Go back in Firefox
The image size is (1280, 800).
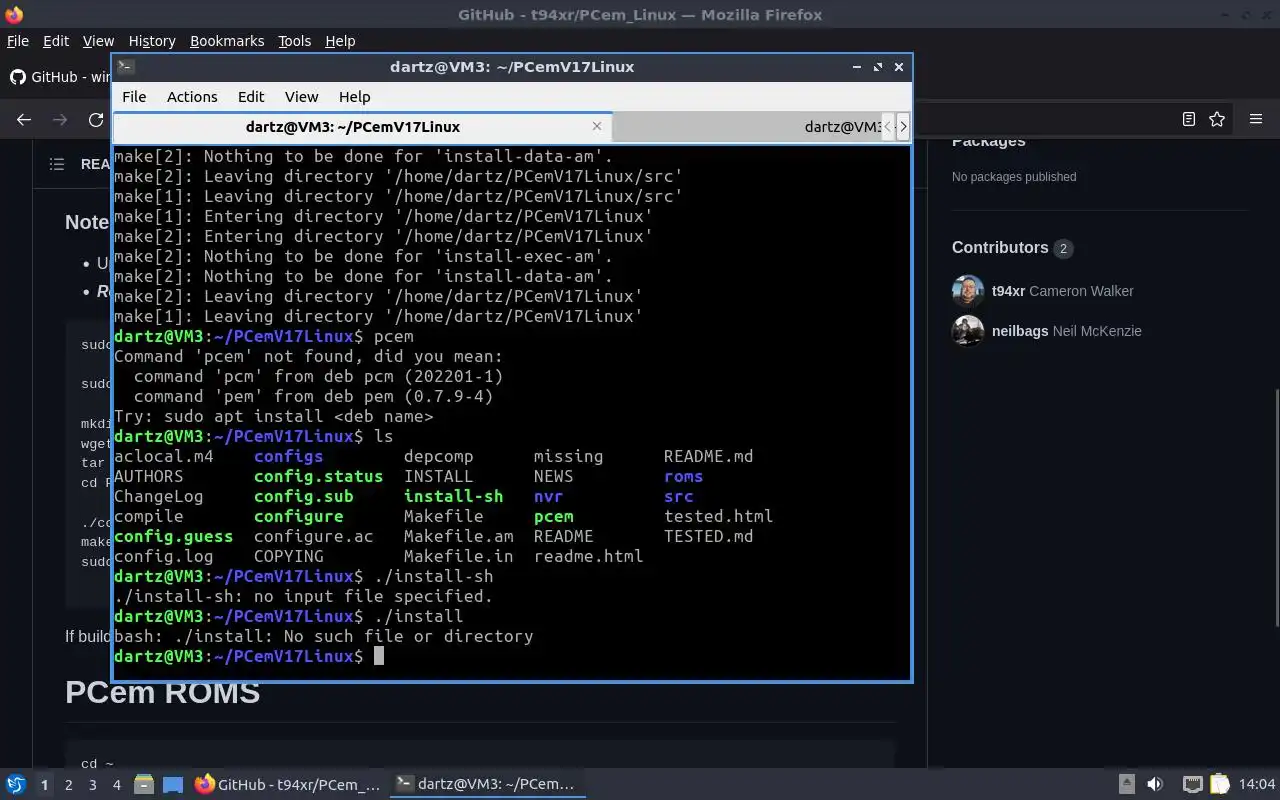(x=24, y=119)
